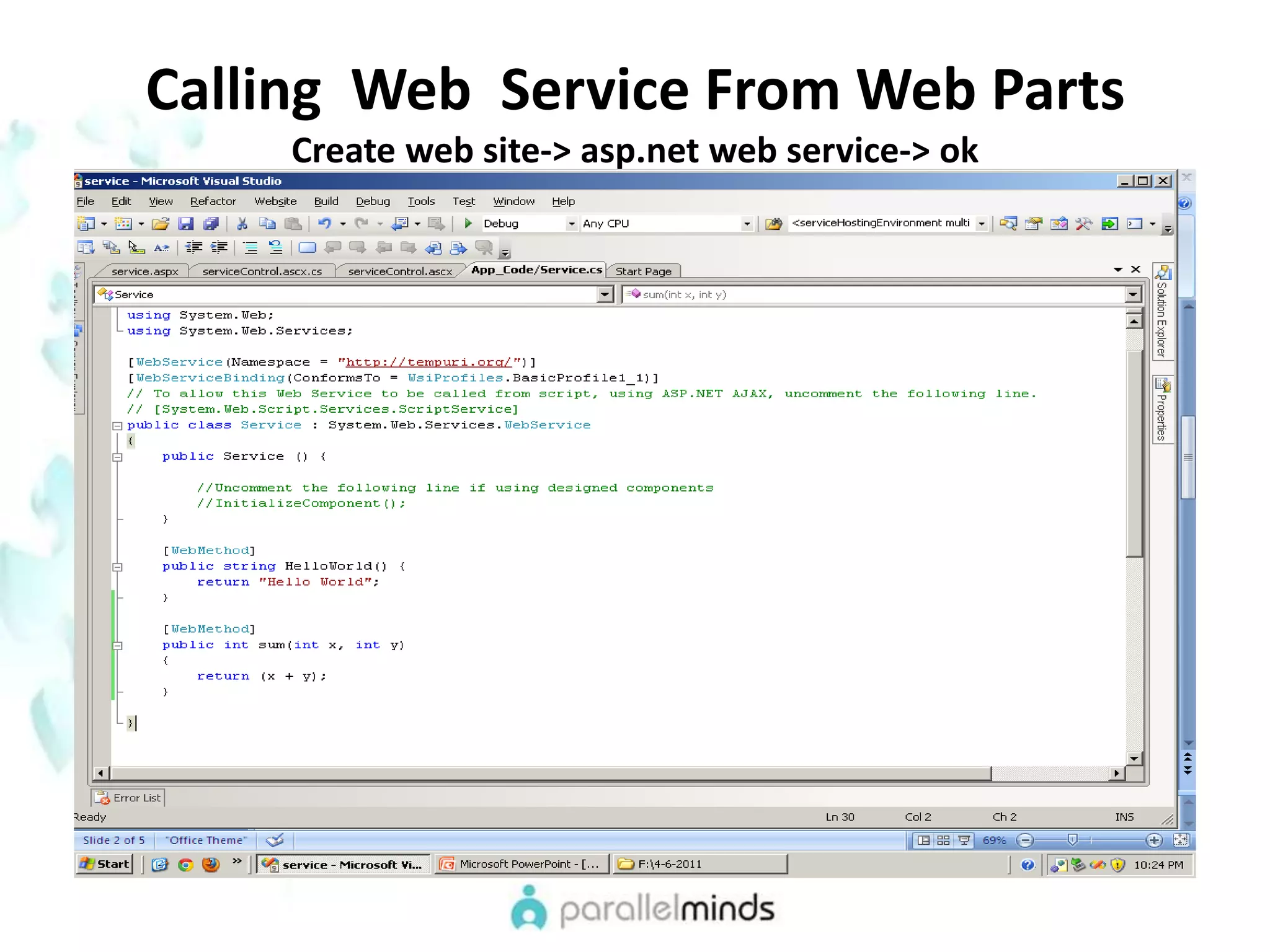Collapse the sum method block

(x=117, y=646)
